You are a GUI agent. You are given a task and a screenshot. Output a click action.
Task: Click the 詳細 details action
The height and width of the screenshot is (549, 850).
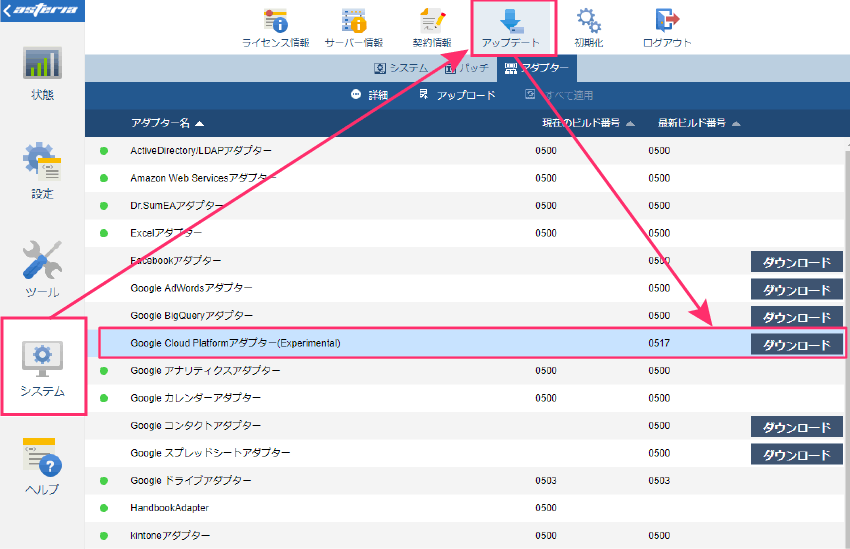369,95
